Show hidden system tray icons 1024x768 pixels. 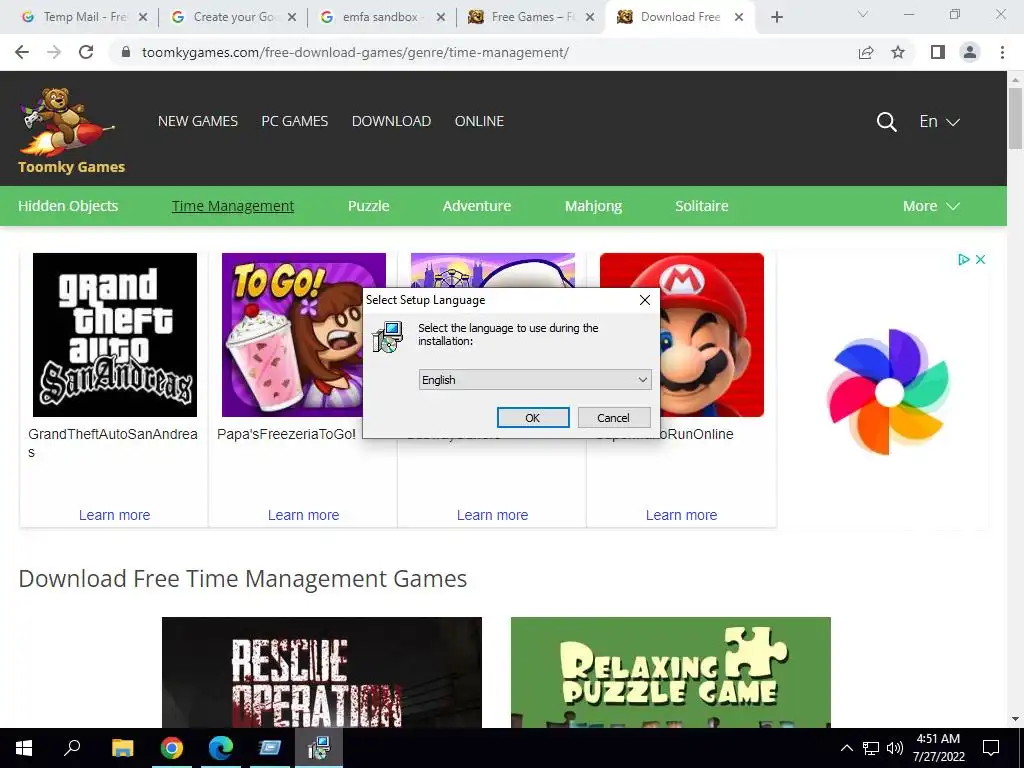point(846,748)
